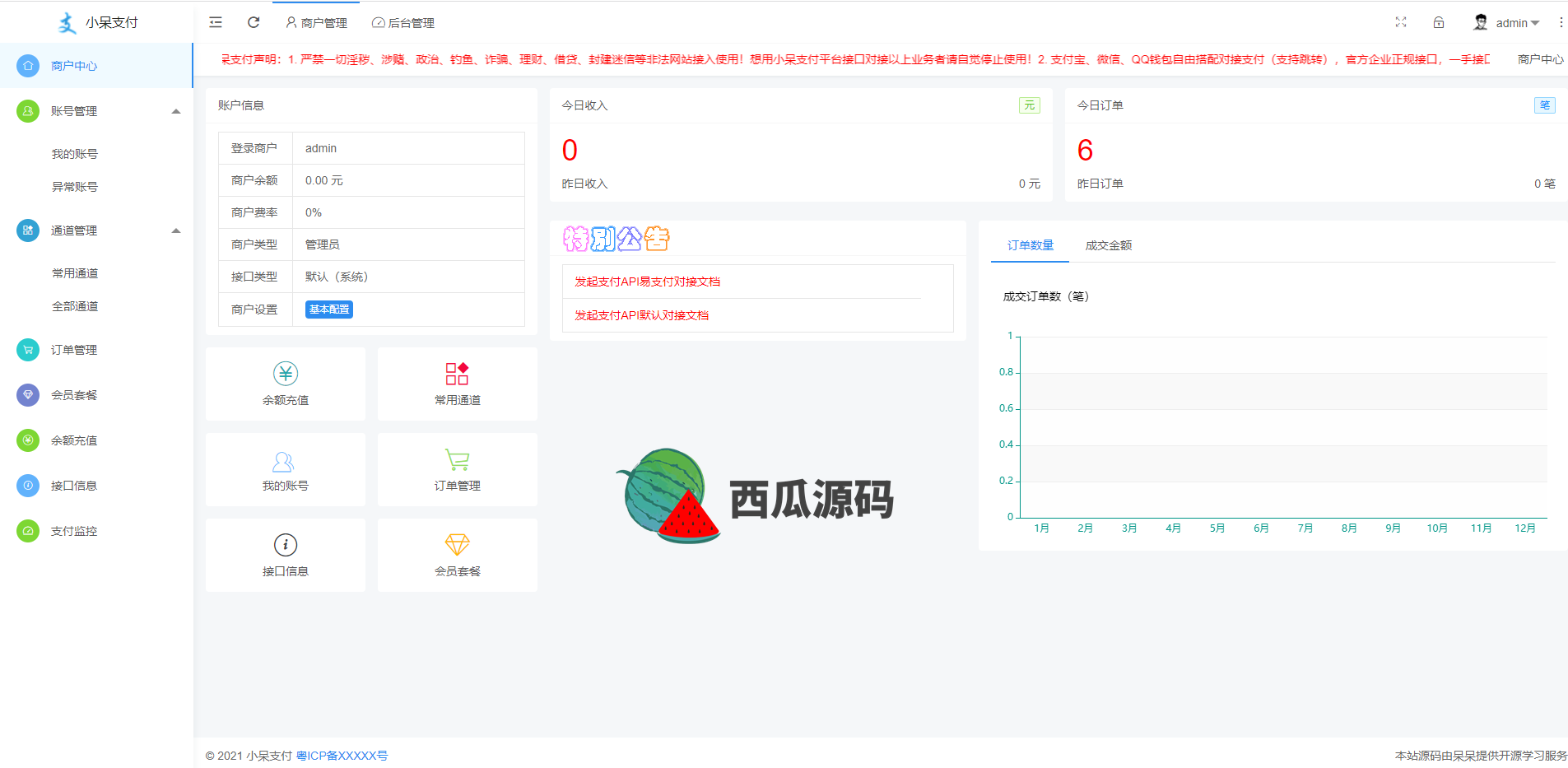Select the 成交金额 chart tab
The width and height of the screenshot is (1568, 768).
pos(1109,245)
